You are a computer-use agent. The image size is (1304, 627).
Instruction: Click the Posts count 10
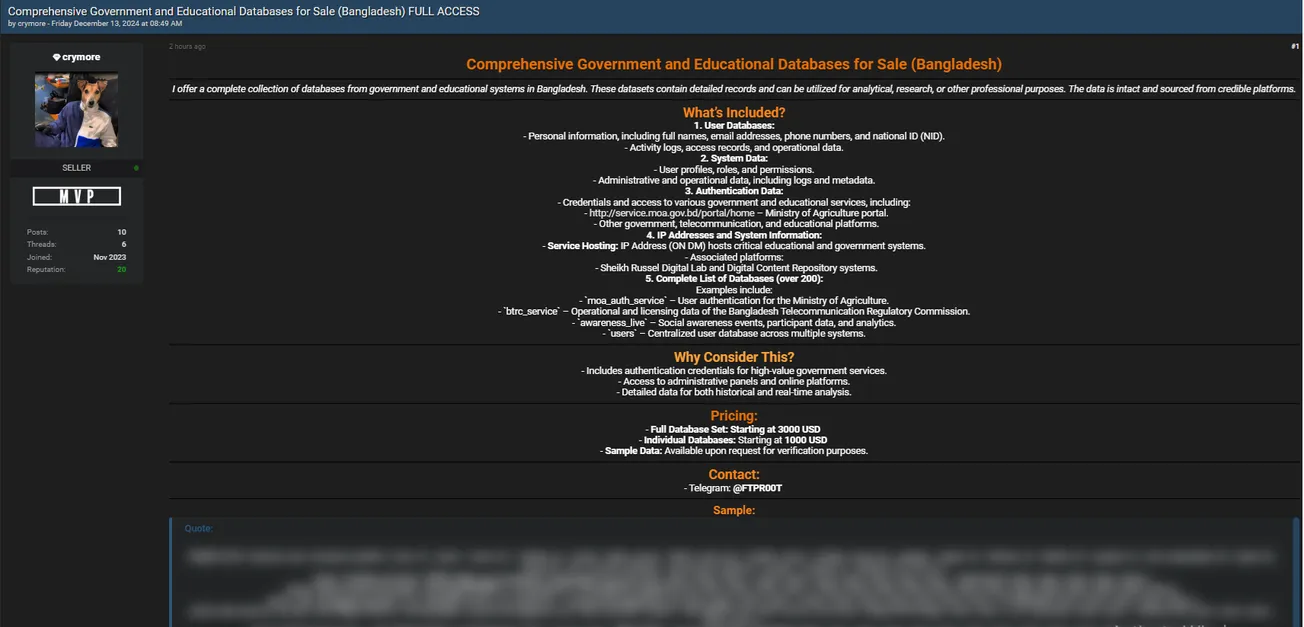coord(121,232)
